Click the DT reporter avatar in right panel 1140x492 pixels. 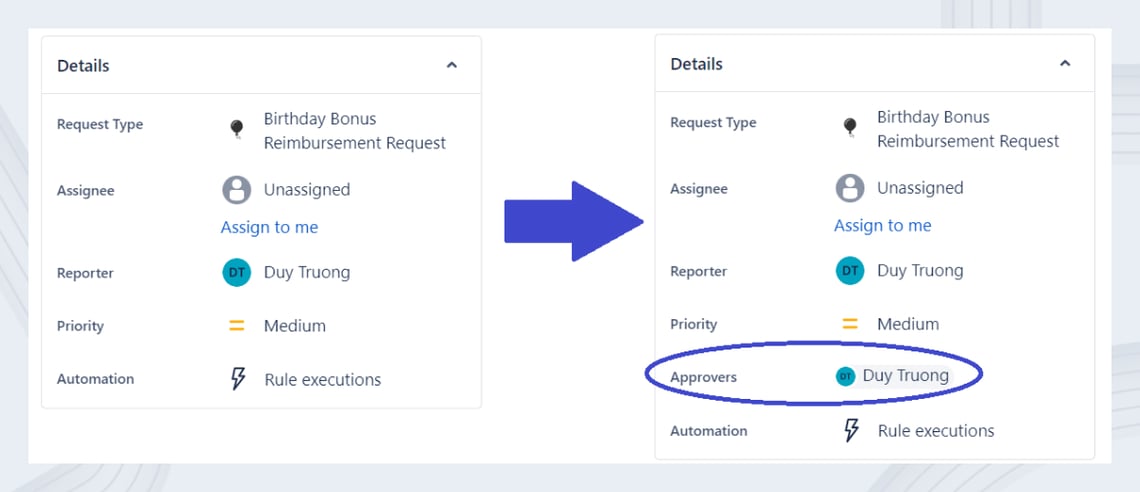pyautogui.click(x=850, y=271)
